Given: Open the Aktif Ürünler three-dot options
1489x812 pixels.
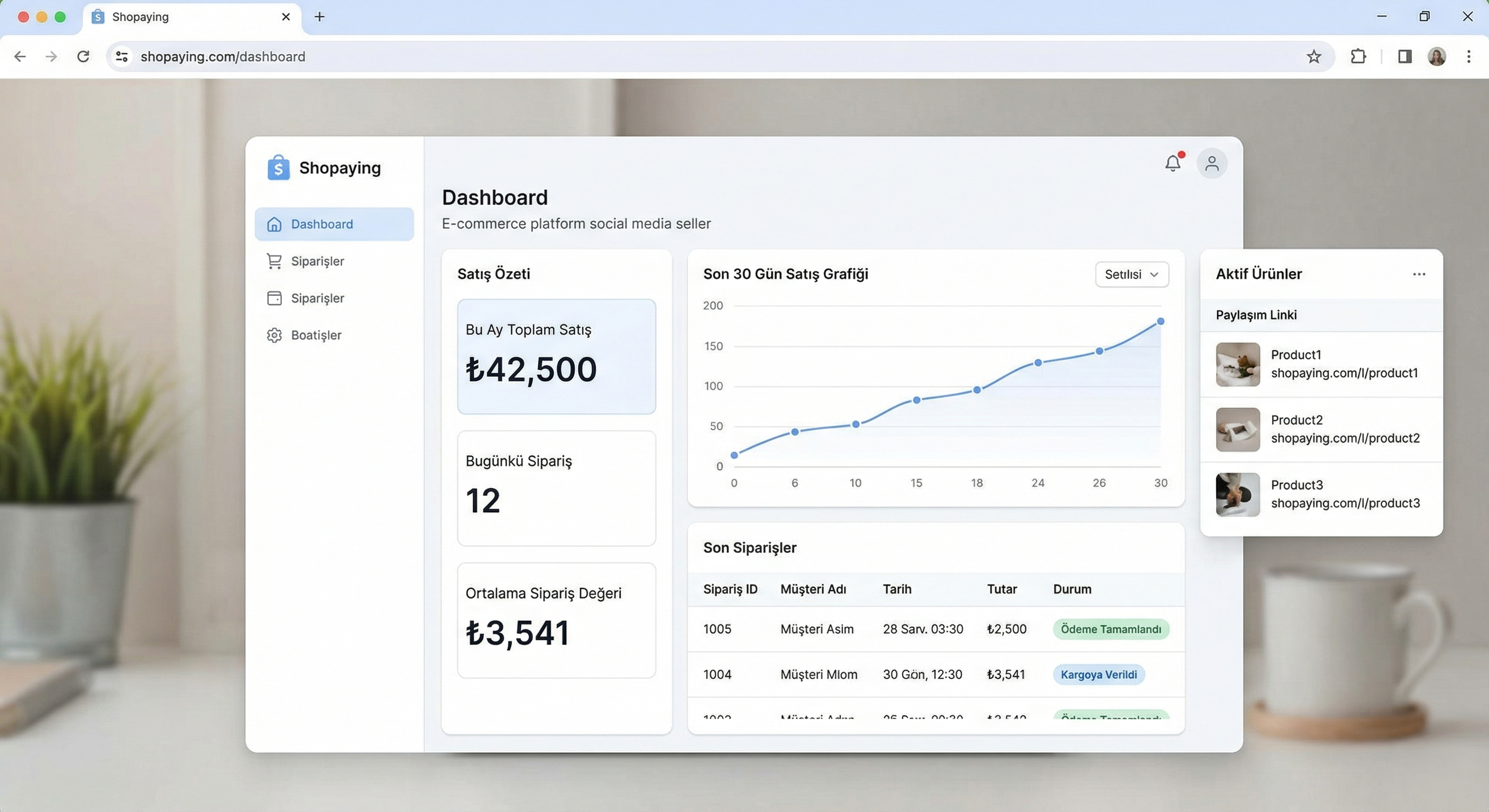Looking at the screenshot, I should (x=1419, y=274).
